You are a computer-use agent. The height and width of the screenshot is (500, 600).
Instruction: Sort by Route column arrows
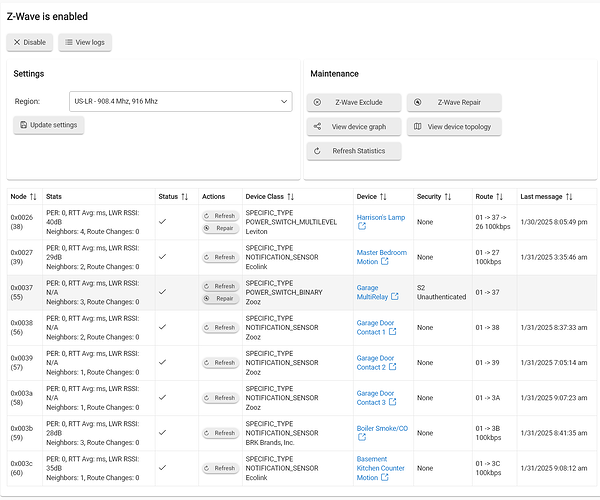[x=499, y=197]
